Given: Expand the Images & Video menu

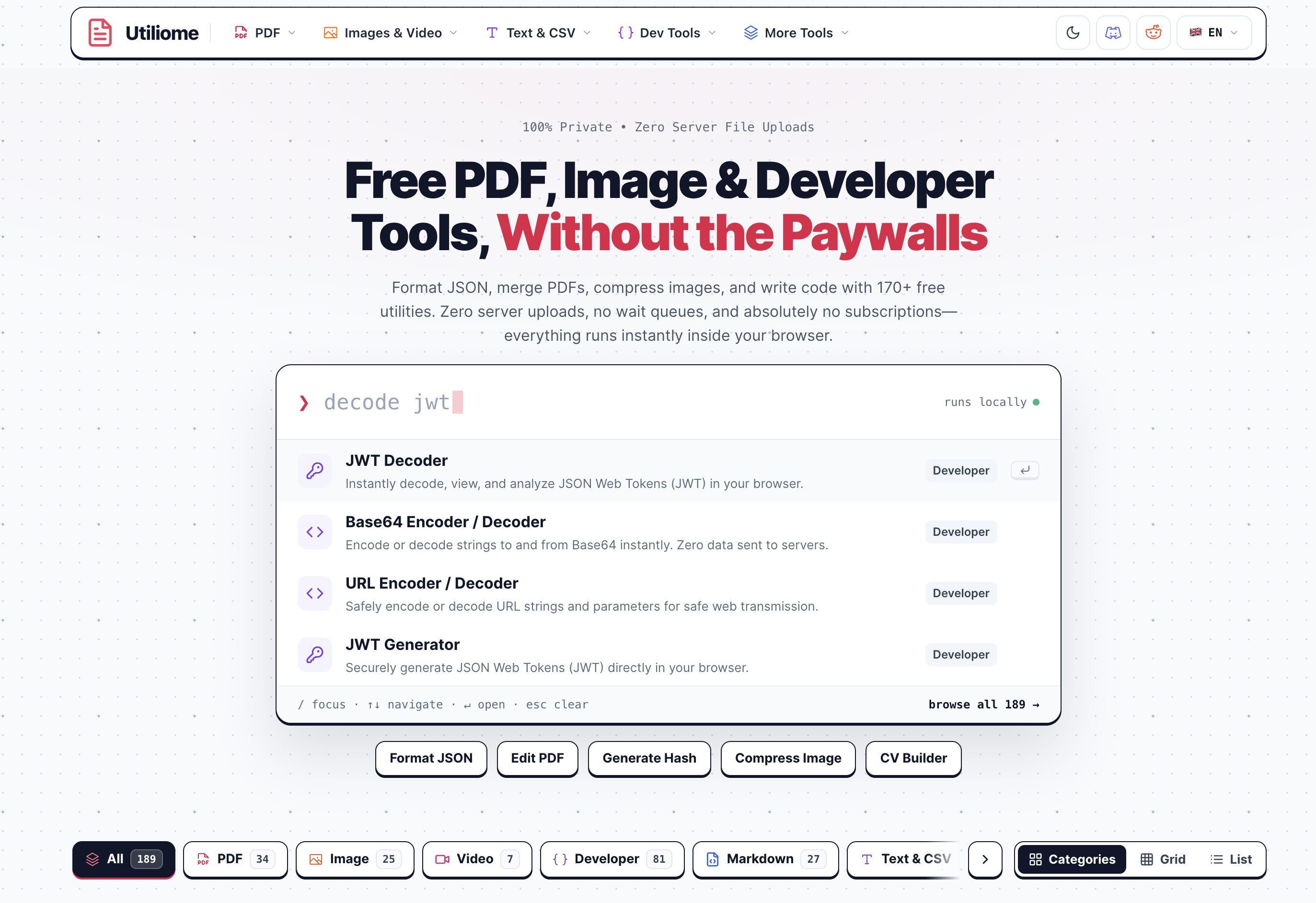Looking at the screenshot, I should click(390, 33).
